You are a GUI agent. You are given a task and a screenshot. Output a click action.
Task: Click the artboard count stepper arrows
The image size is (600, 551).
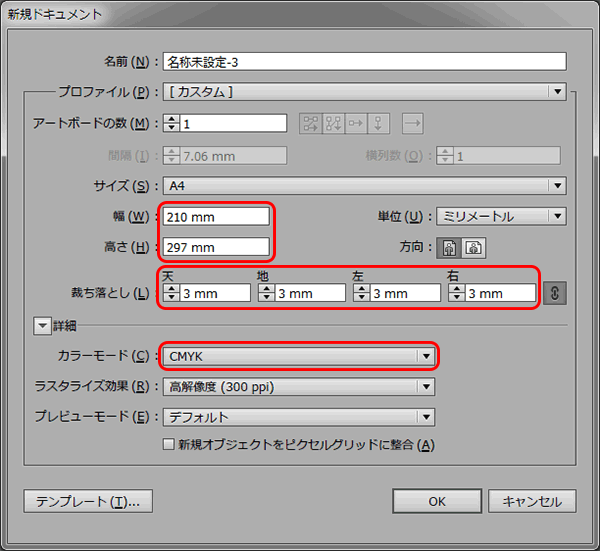pyautogui.click(x=171, y=124)
